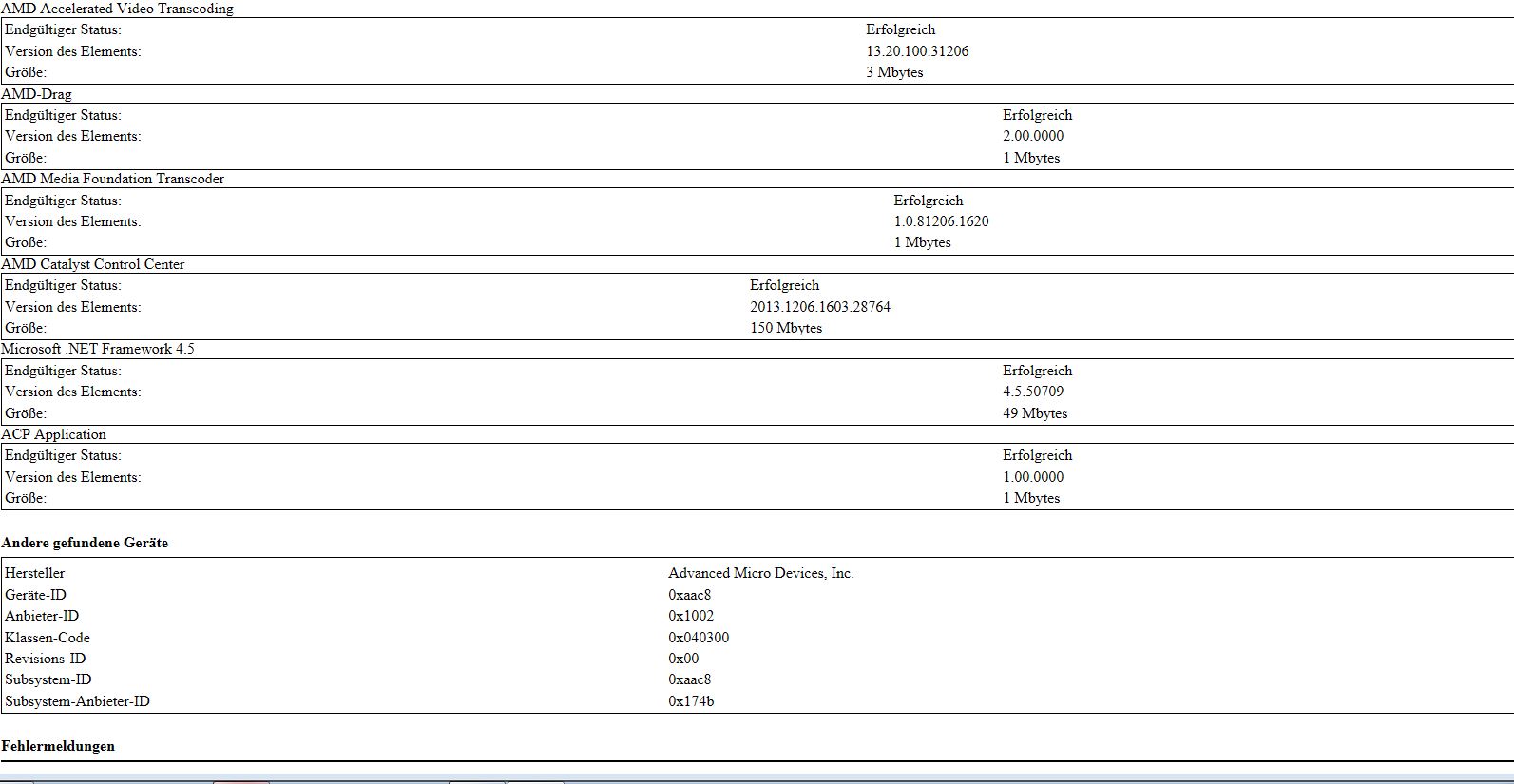Screen dimensions: 1514x784
Task: Click Erfolgreich status of Catalyst Control Center
Action: pos(784,285)
